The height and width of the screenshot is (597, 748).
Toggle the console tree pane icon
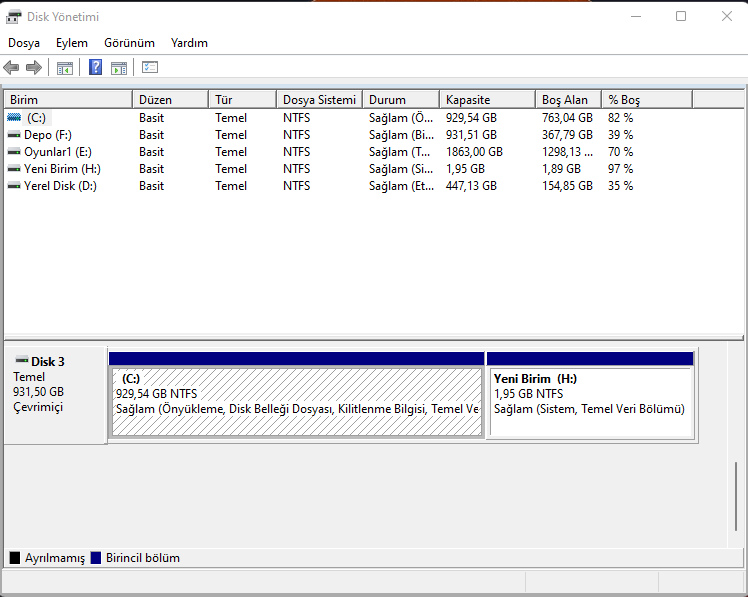click(x=64, y=68)
